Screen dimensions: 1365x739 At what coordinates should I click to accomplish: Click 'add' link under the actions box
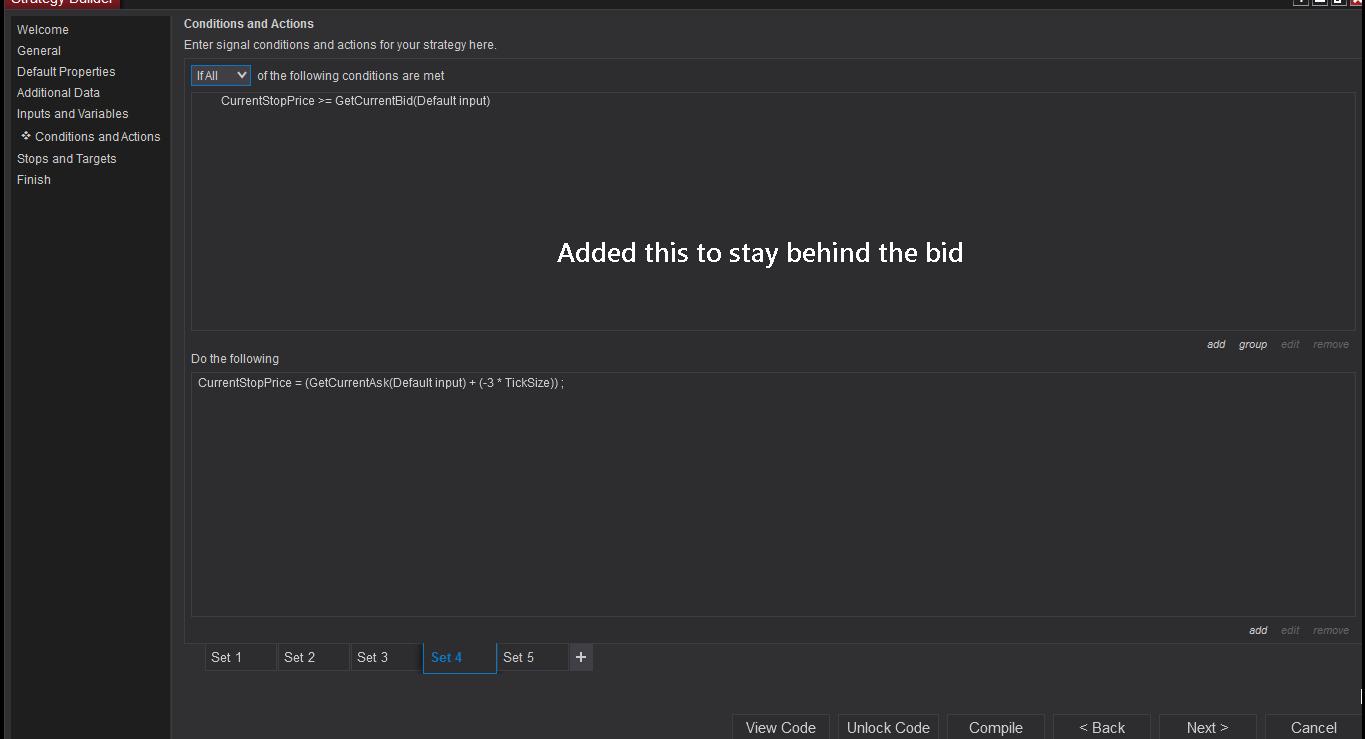point(1258,630)
